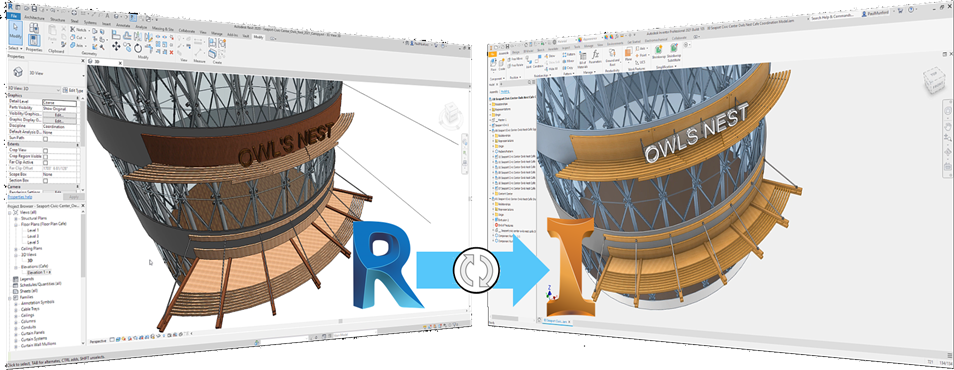954x370 pixels.
Task: Click the Move tool in Modify panel
Action: point(116,46)
